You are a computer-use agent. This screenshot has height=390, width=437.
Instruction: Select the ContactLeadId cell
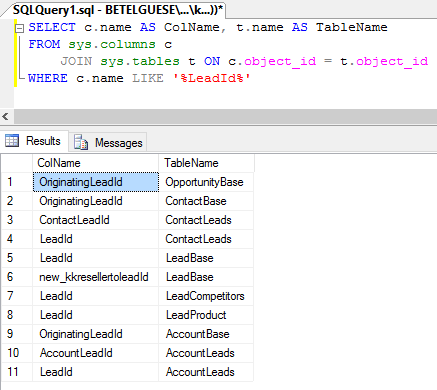(x=96, y=220)
